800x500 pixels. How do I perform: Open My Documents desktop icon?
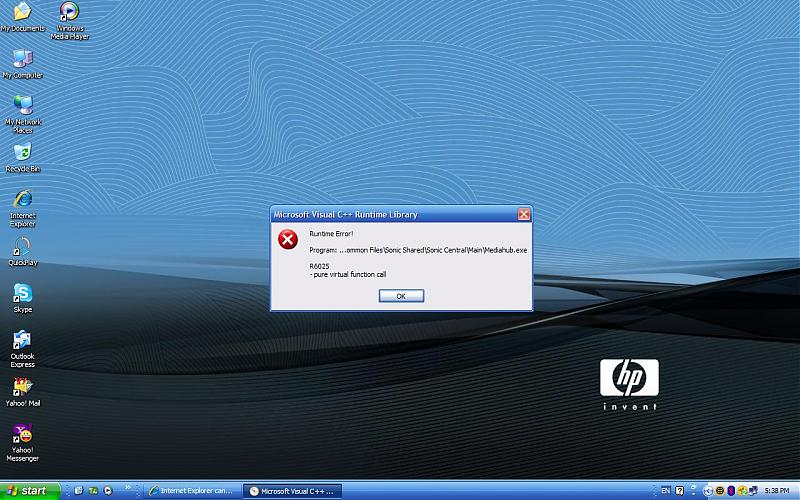[22, 13]
